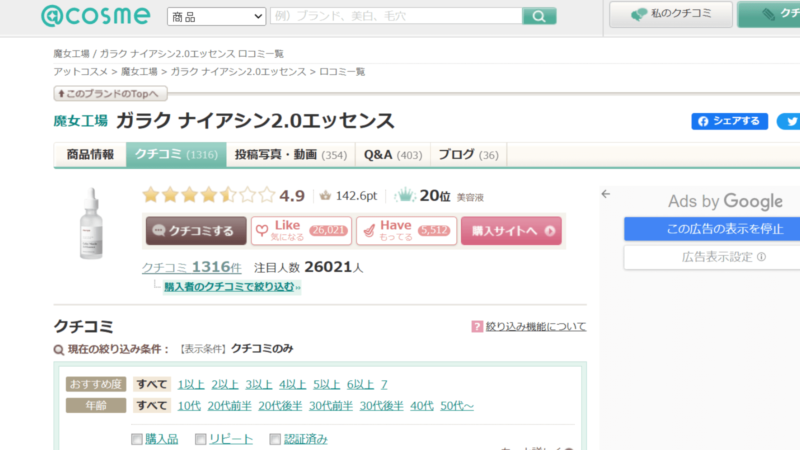
Task: Click the @cosme logo
Action: [95, 16]
